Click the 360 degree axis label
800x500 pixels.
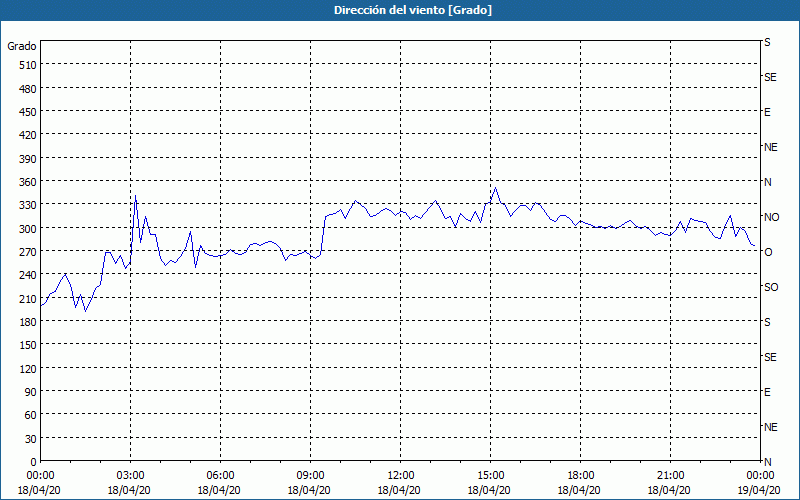click(x=28, y=182)
